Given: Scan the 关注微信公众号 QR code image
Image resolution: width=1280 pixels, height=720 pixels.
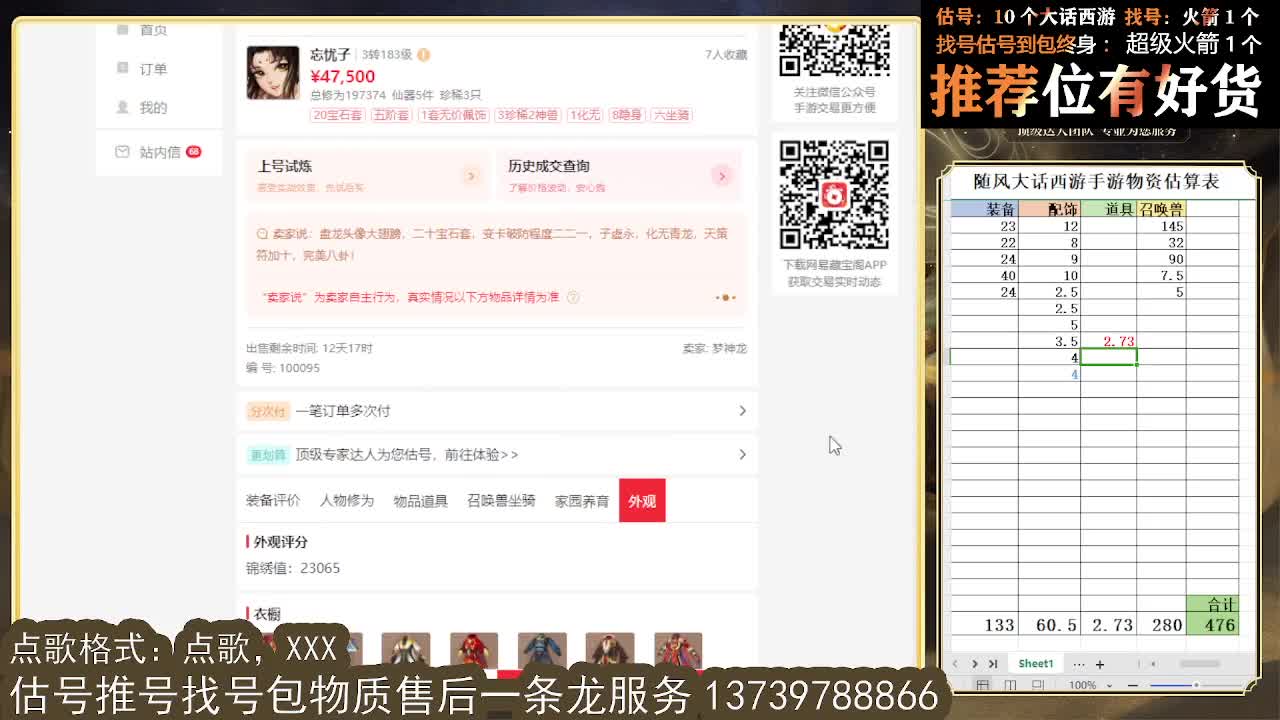Looking at the screenshot, I should pos(835,49).
